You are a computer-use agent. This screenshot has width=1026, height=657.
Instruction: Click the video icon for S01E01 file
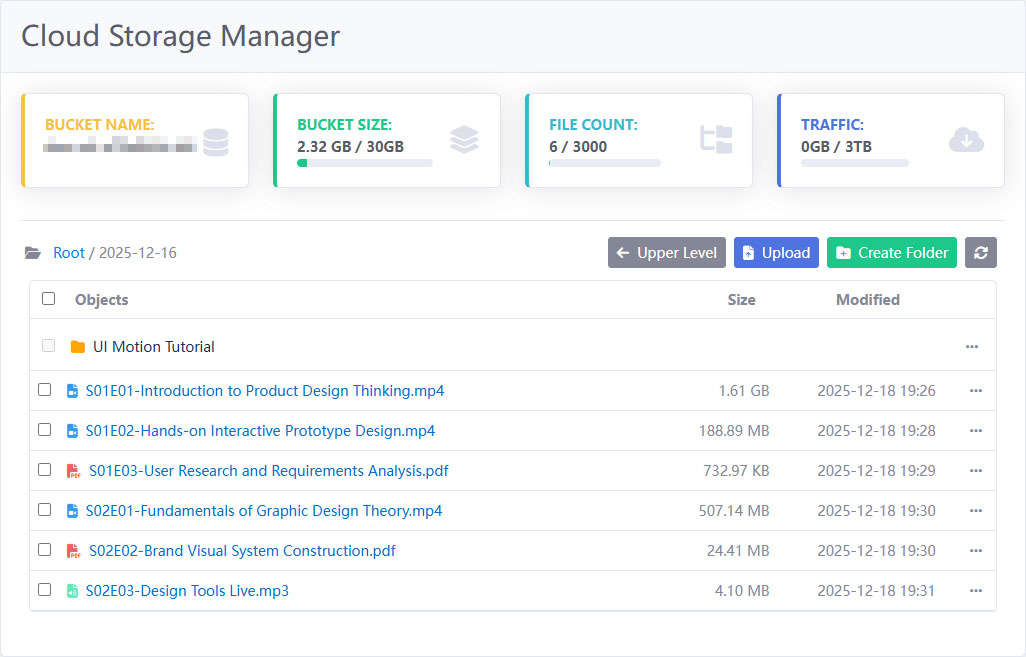coord(72,391)
